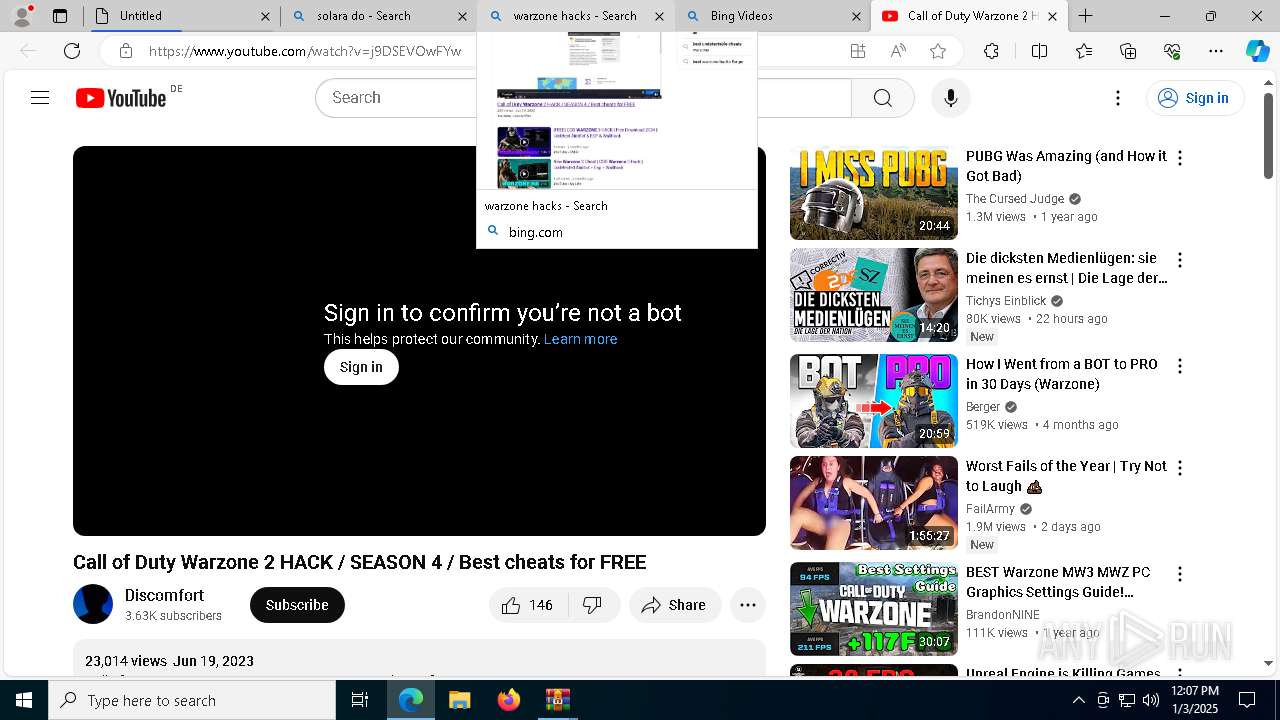Follow the Learn more link

[580, 339]
